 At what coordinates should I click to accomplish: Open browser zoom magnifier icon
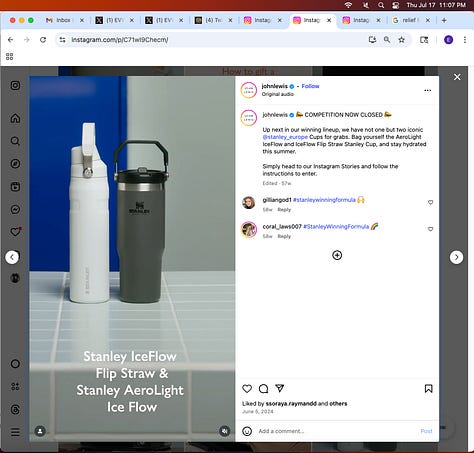click(387, 40)
